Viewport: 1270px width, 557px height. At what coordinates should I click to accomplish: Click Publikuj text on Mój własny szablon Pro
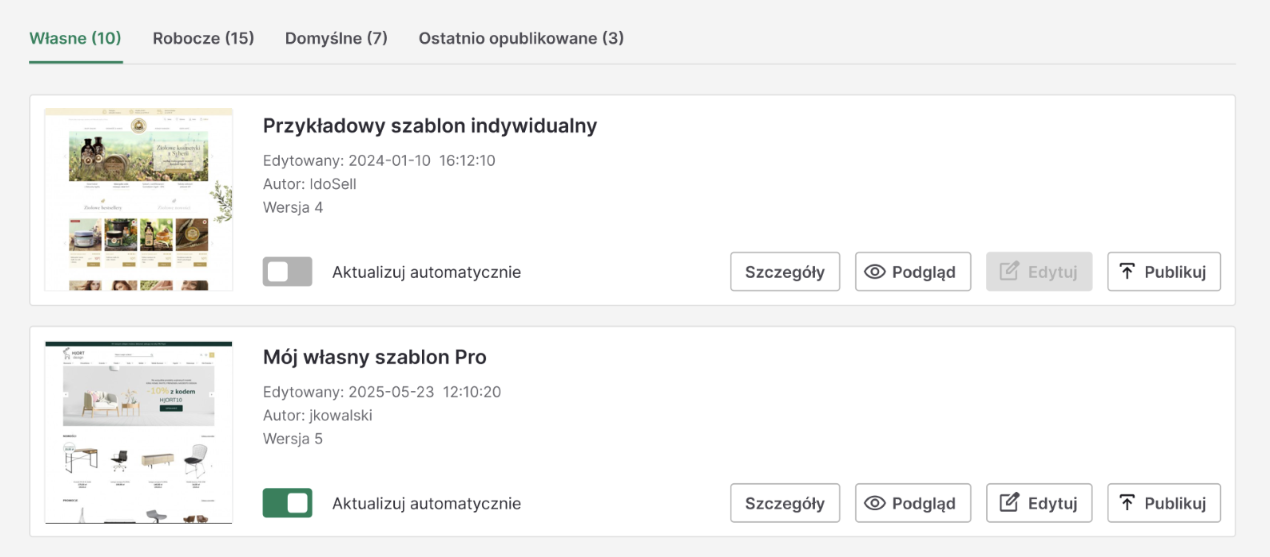pyautogui.click(x=1175, y=503)
